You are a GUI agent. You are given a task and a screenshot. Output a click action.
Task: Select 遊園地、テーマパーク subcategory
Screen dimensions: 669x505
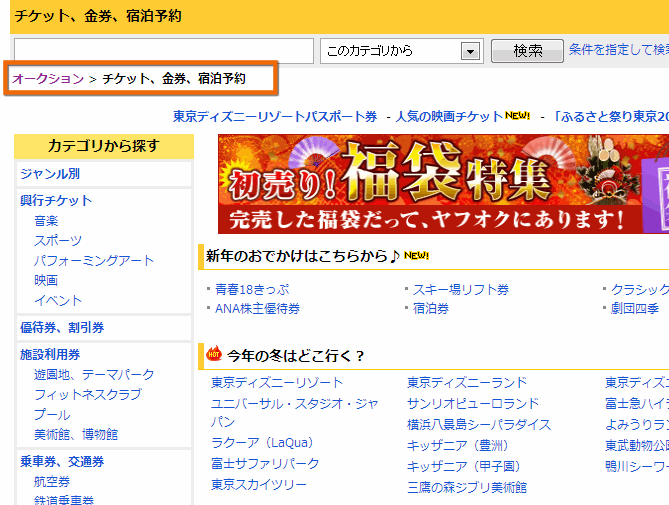pos(94,375)
